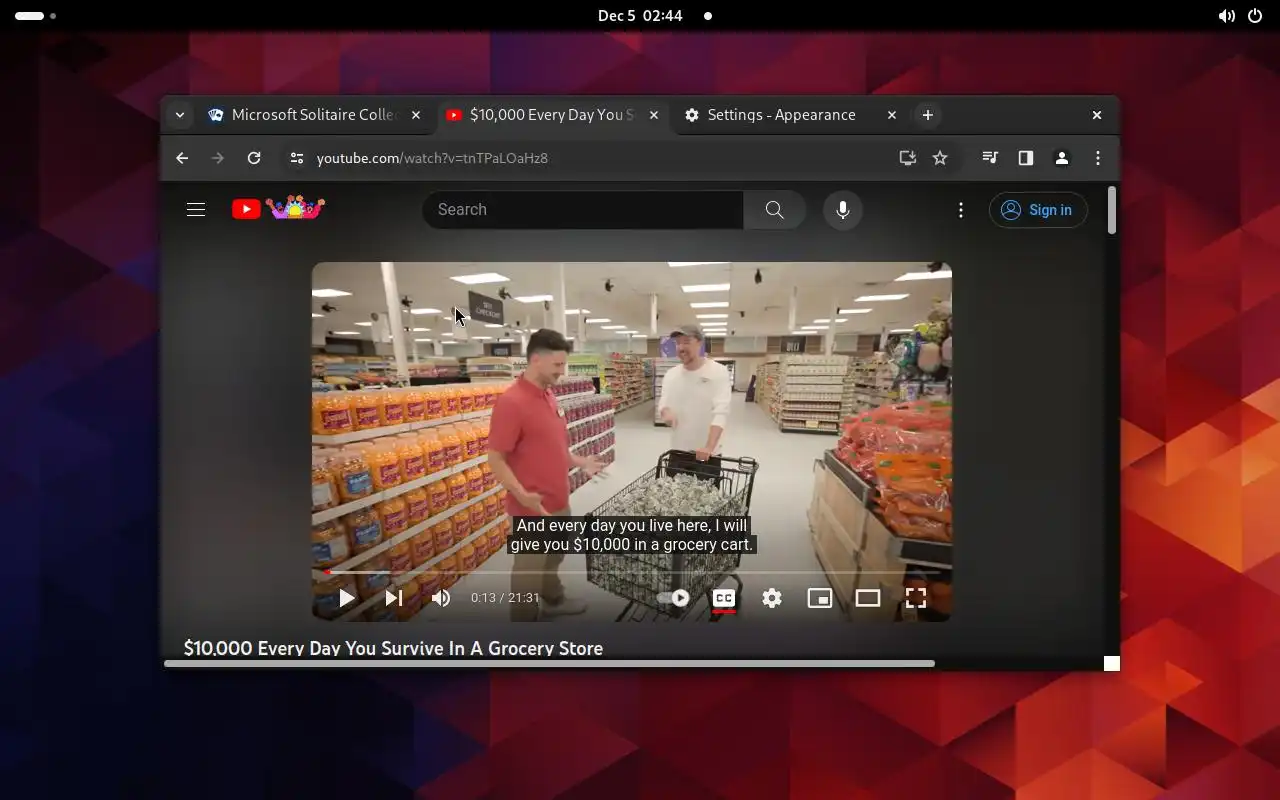Open the video player settings gear
1280x800 pixels.
(772, 598)
